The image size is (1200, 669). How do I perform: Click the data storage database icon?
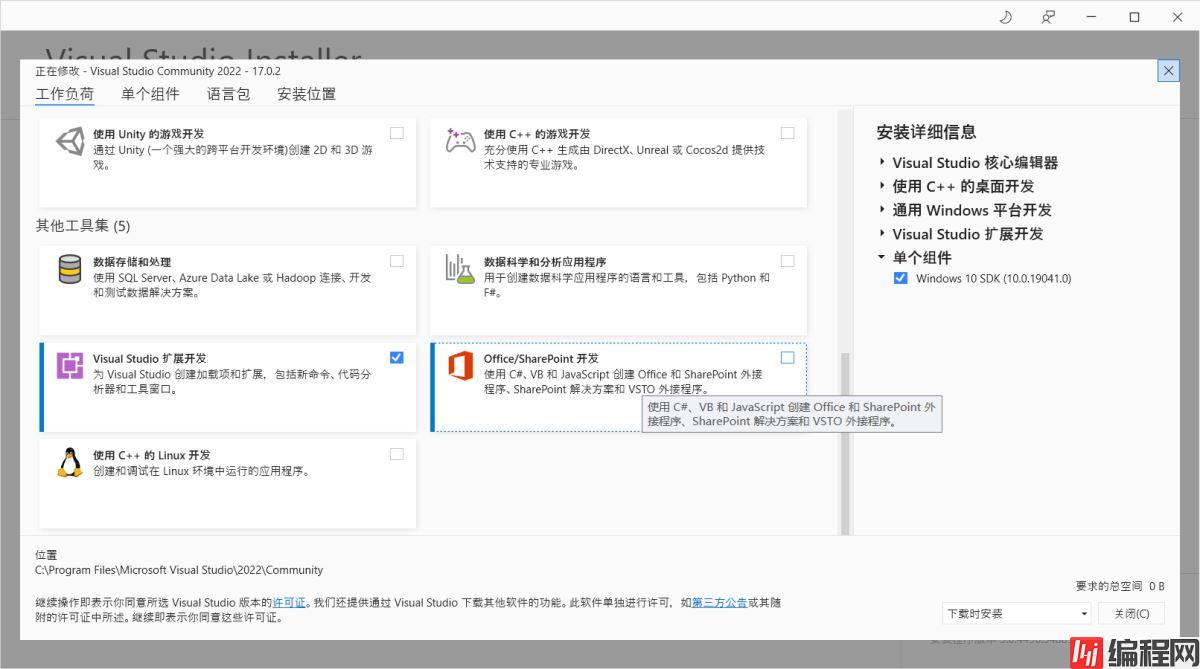pos(70,270)
